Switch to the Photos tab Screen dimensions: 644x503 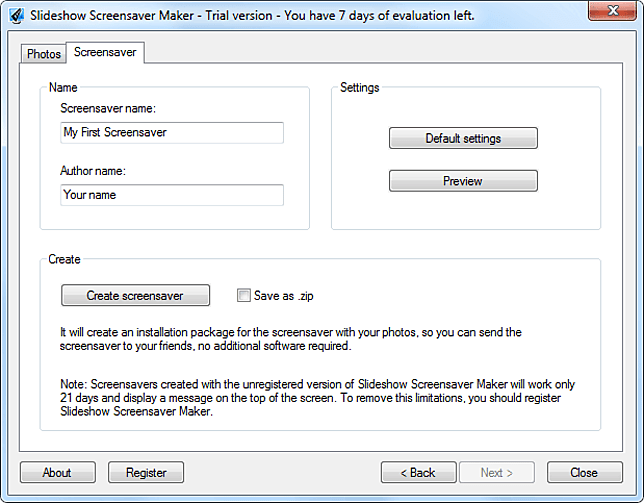[44, 54]
